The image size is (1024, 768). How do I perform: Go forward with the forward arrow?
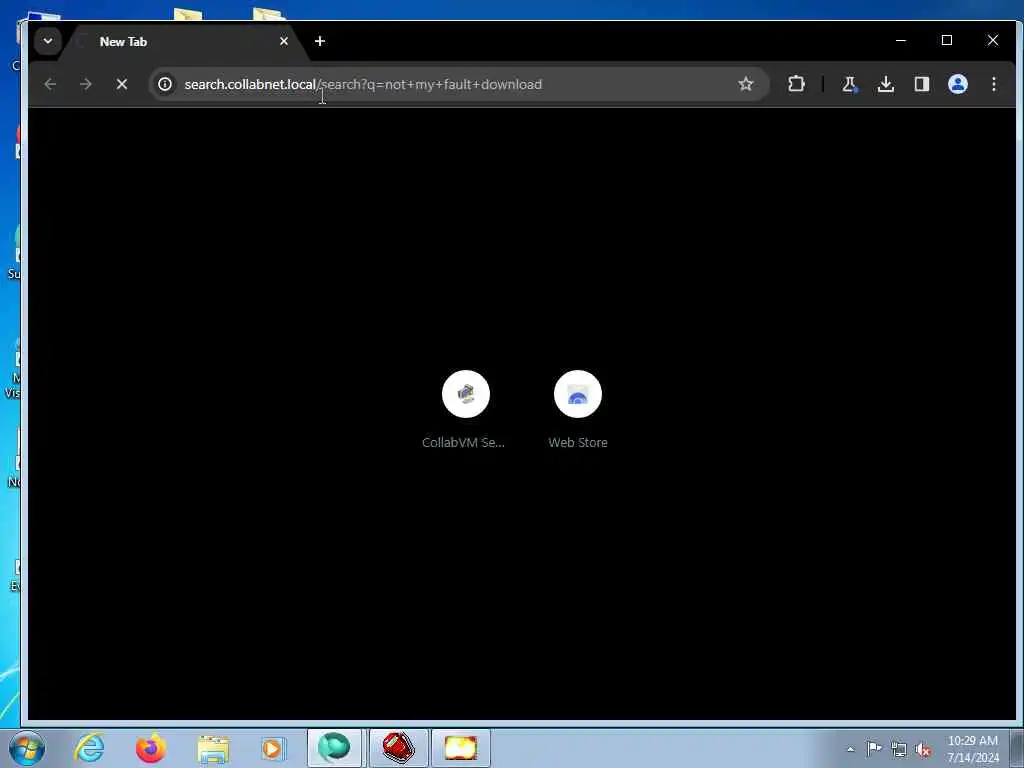coord(86,84)
